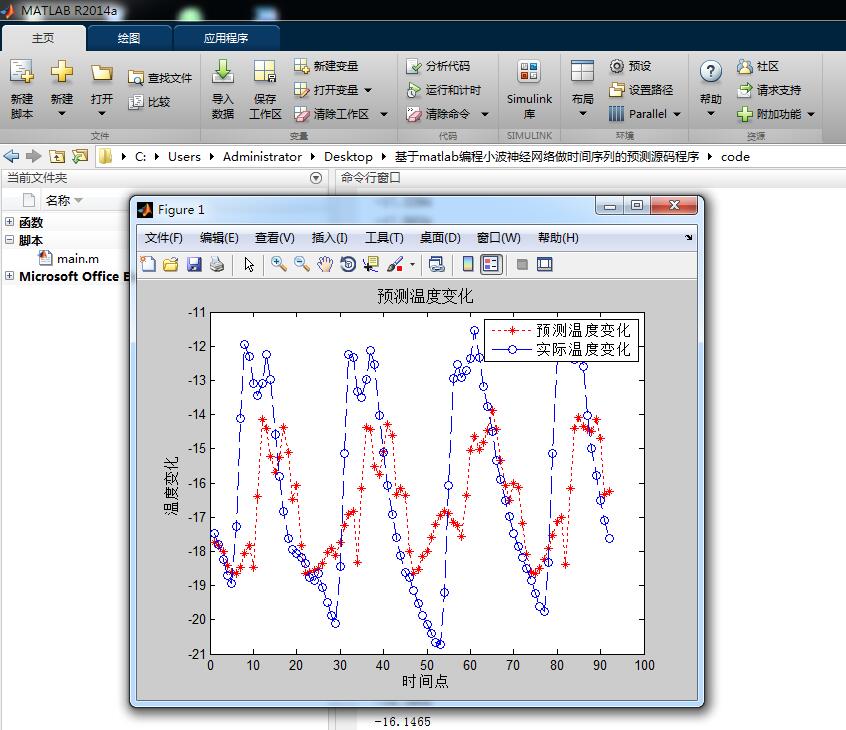Image resolution: width=846 pixels, height=730 pixels.
Task: Open 文件(F) menu in Figure 1
Action: pyautogui.click(x=163, y=237)
